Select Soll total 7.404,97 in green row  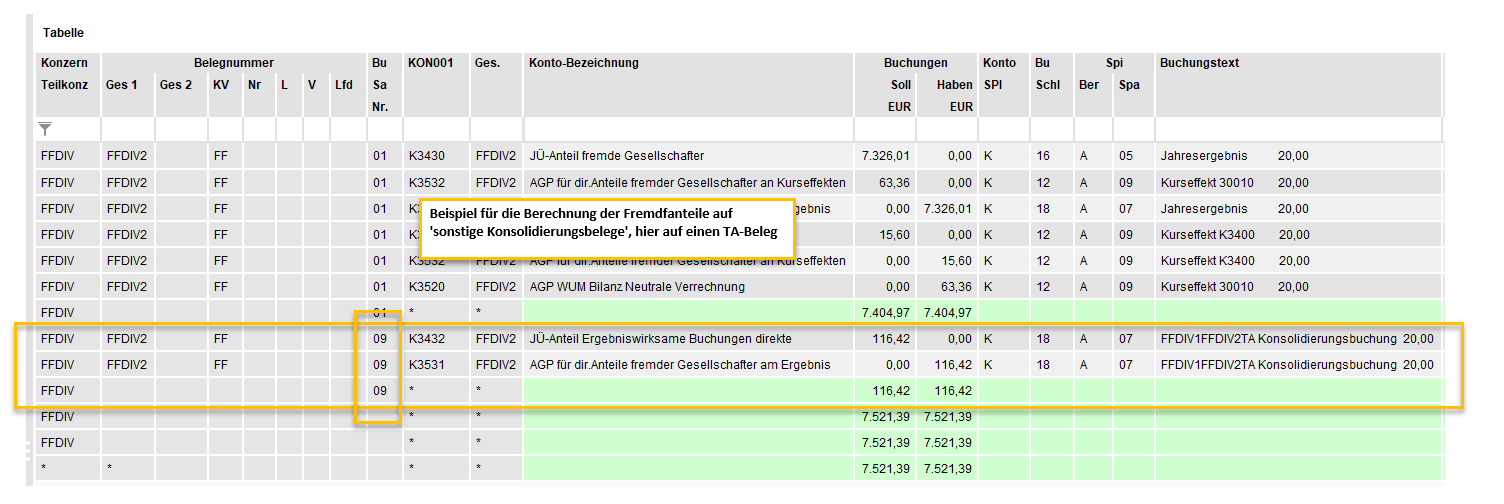click(x=885, y=313)
